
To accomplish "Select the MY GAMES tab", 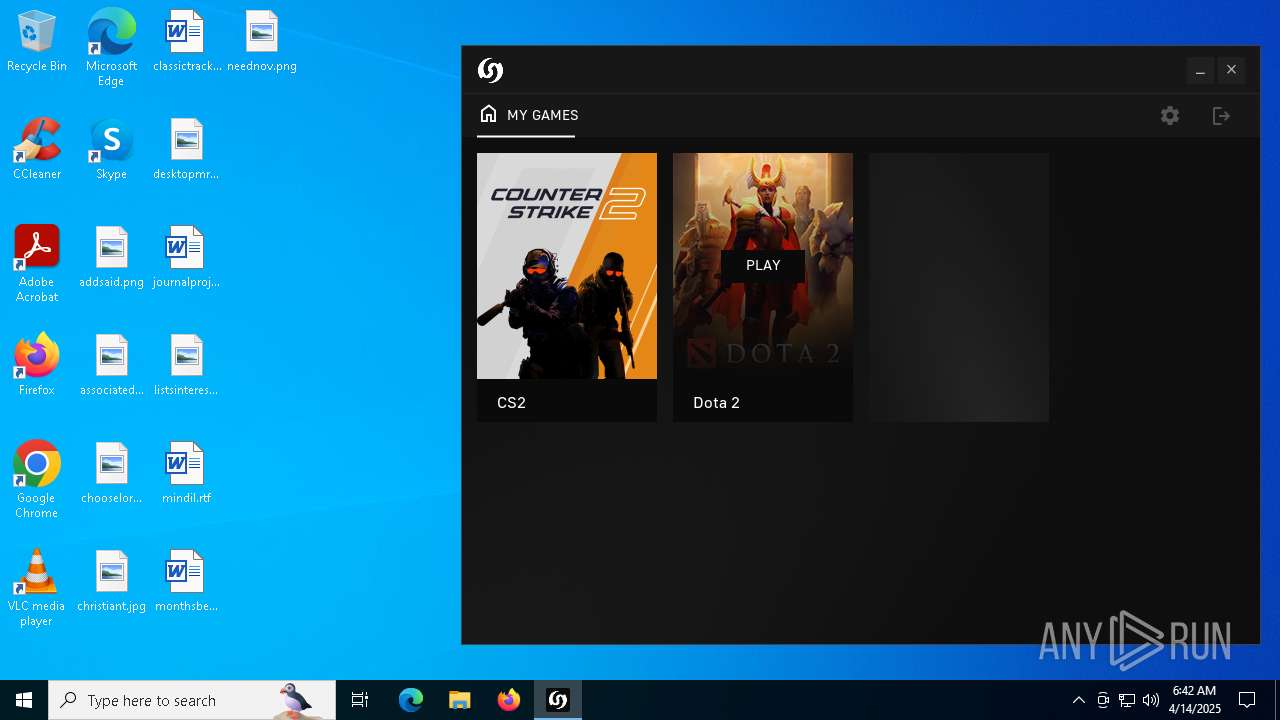I will (528, 115).
